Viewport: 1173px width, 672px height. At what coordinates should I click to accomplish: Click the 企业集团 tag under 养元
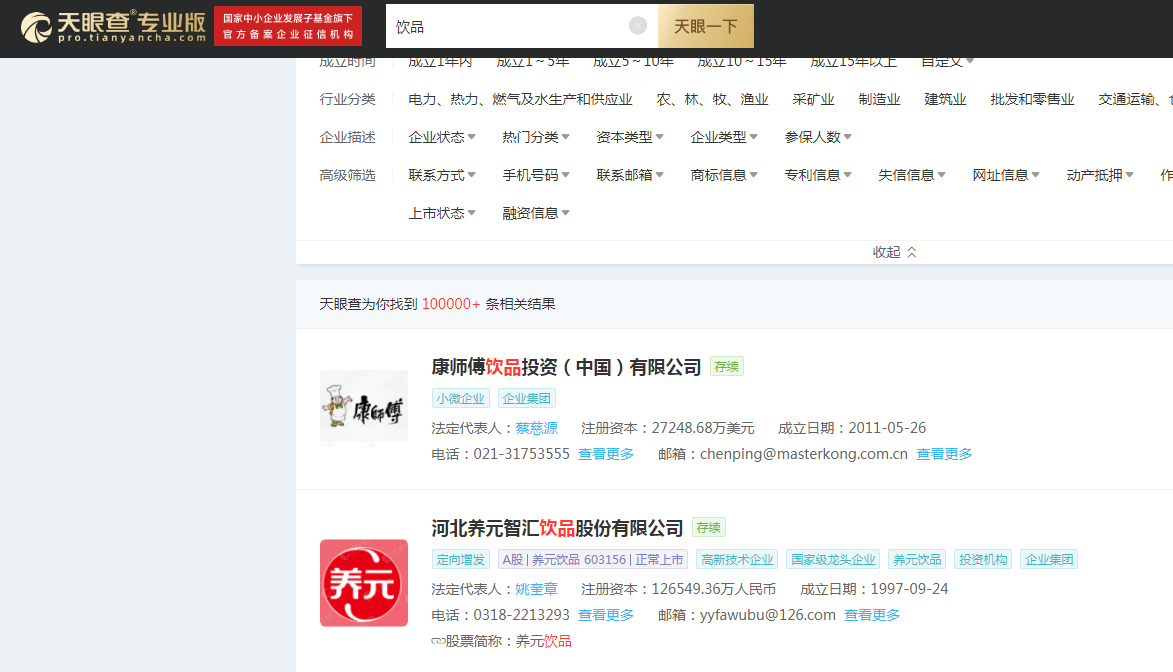[1049, 559]
